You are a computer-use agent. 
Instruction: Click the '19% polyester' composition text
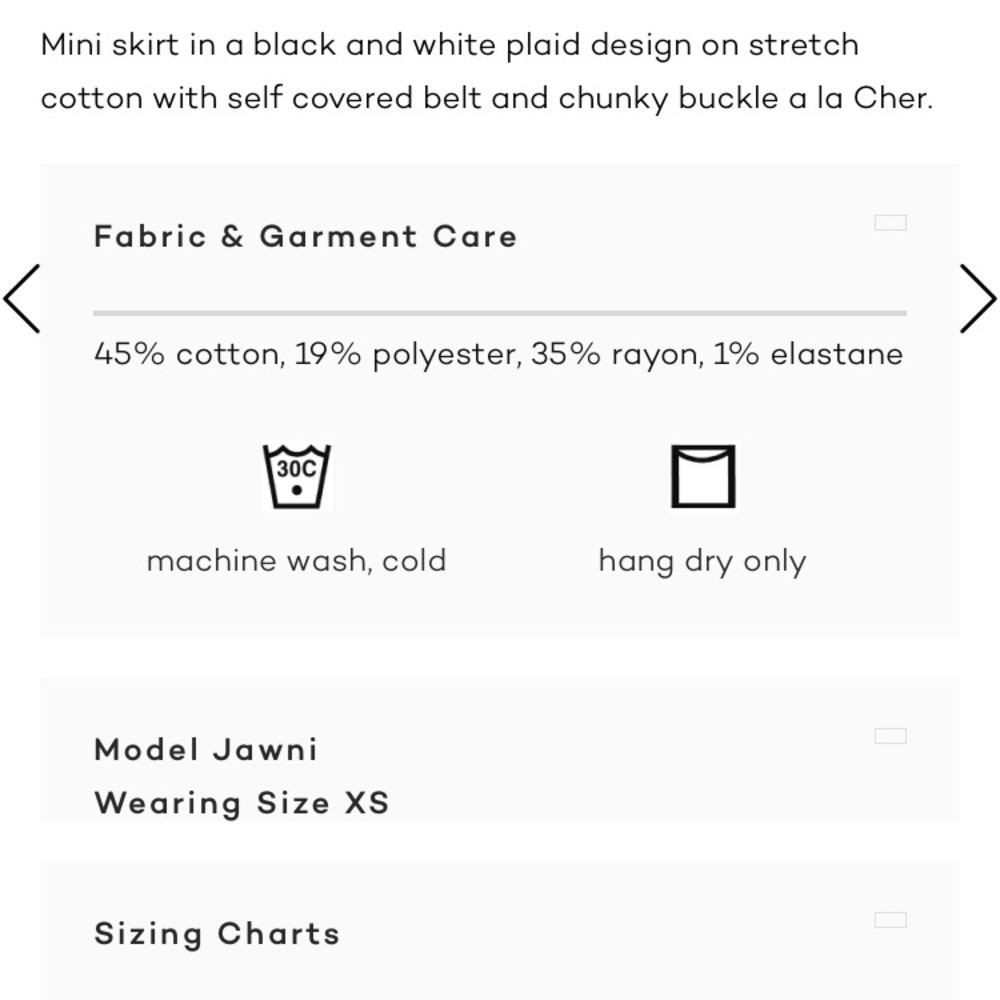(x=407, y=354)
